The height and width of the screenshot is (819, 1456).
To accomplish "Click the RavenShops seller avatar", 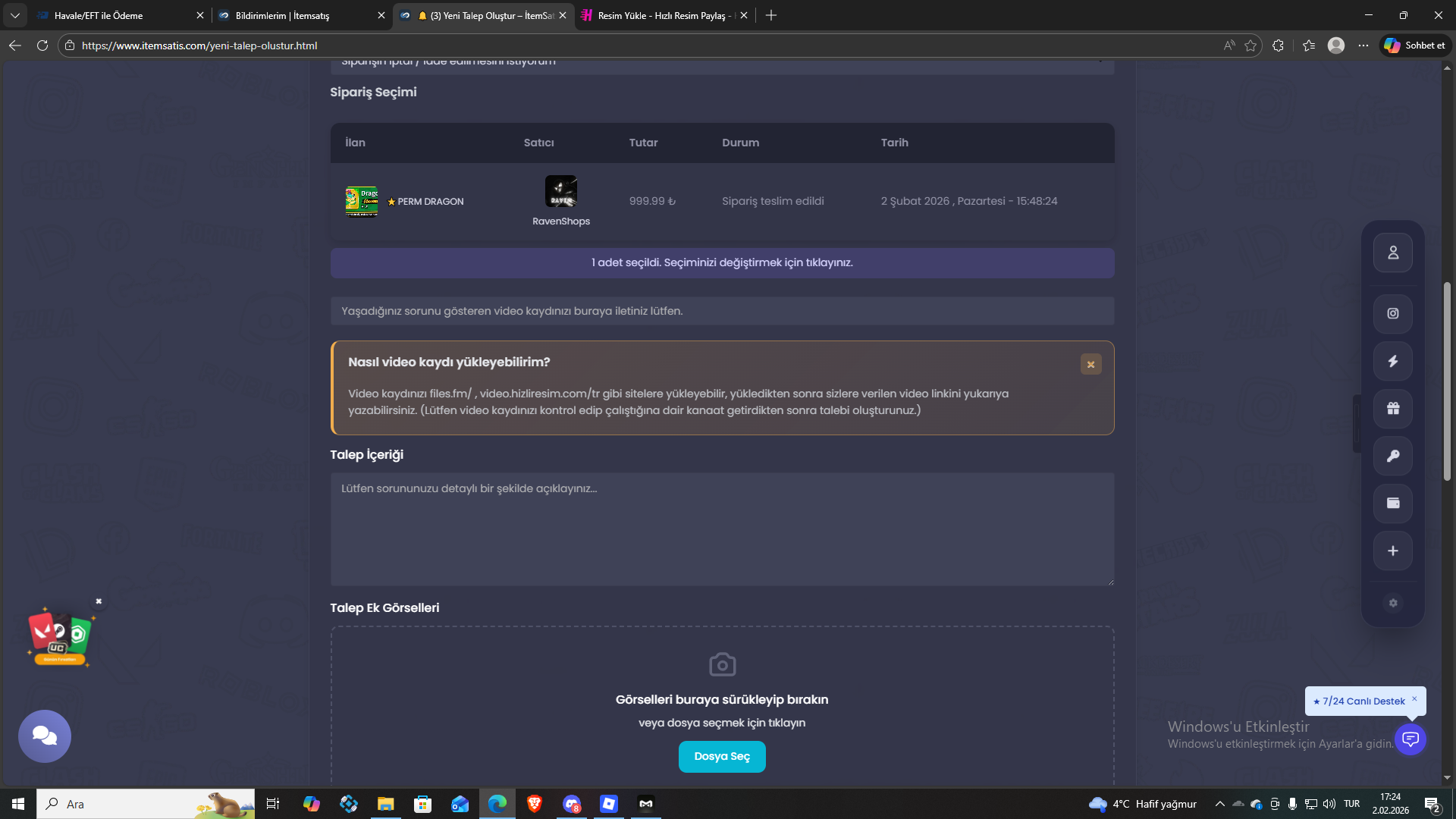I will pyautogui.click(x=561, y=191).
